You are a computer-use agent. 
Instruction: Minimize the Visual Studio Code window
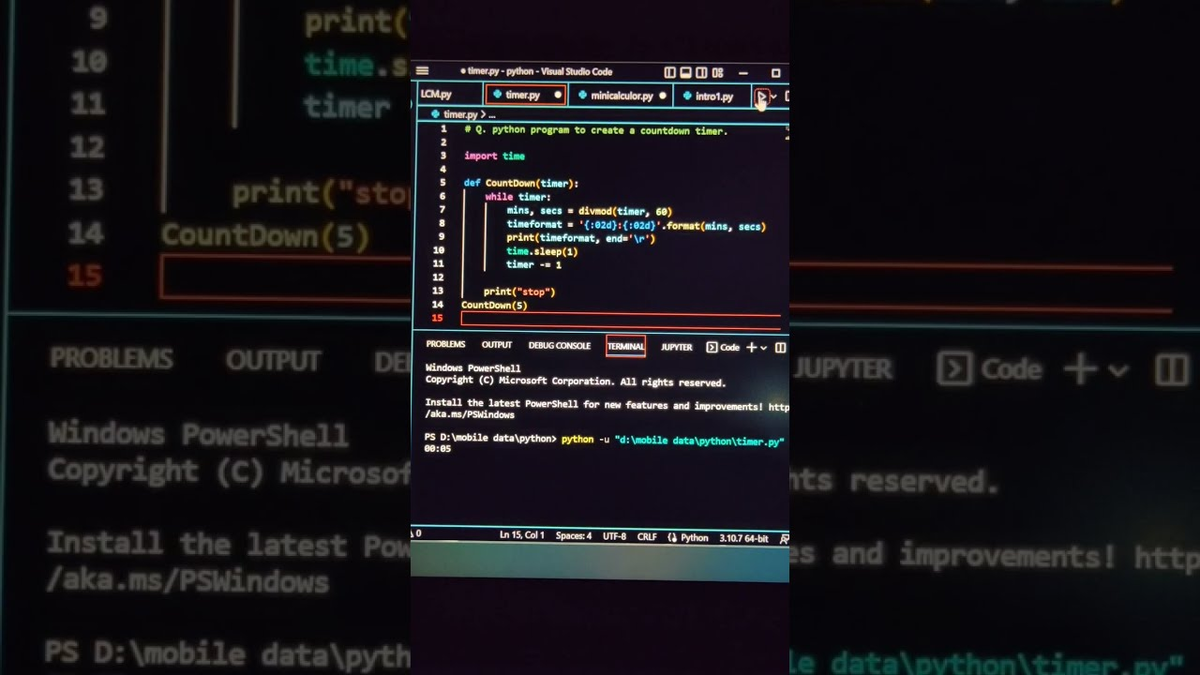click(744, 72)
